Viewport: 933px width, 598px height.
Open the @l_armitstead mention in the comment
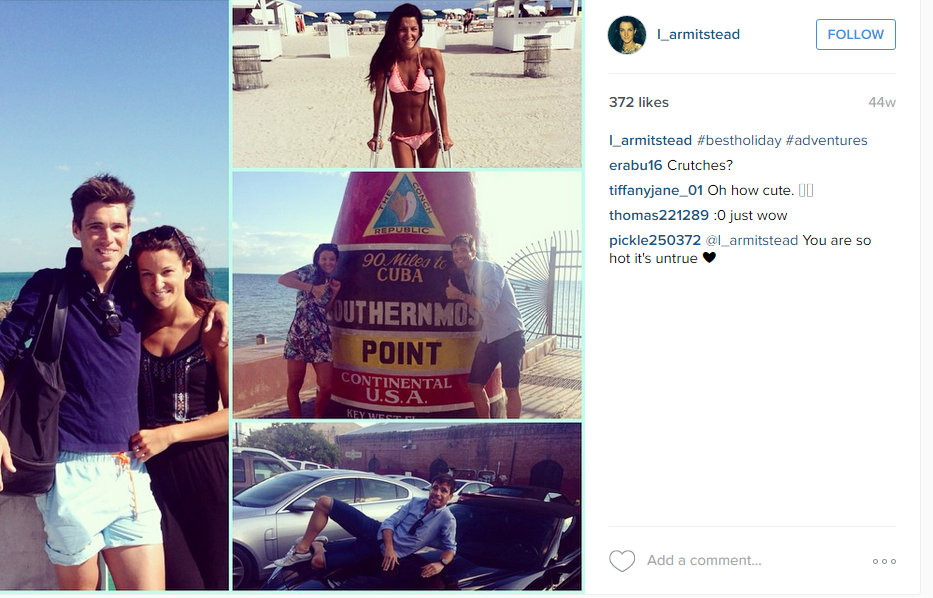click(x=752, y=240)
